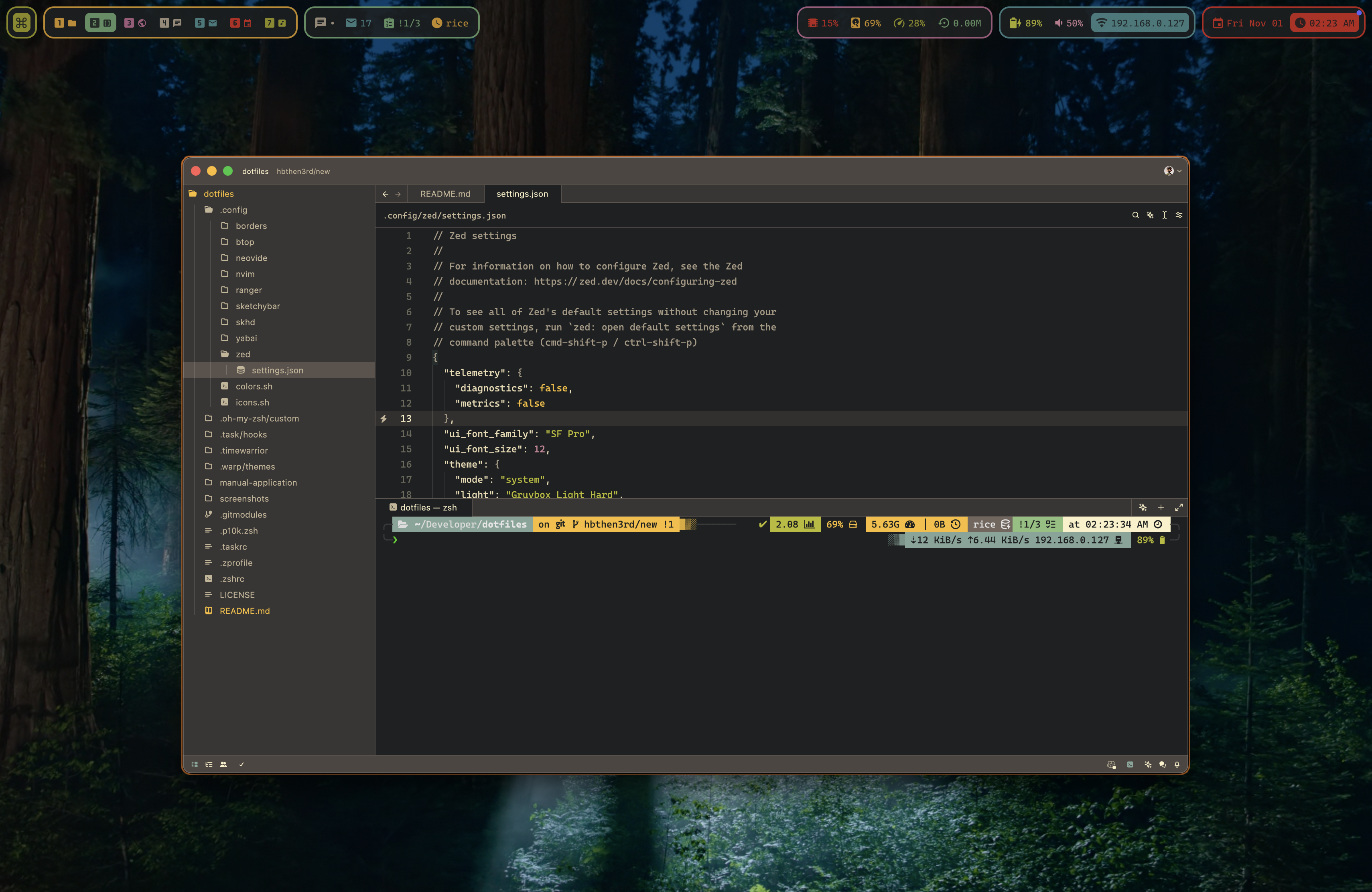Click the CPU 15% indicator

(x=823, y=23)
